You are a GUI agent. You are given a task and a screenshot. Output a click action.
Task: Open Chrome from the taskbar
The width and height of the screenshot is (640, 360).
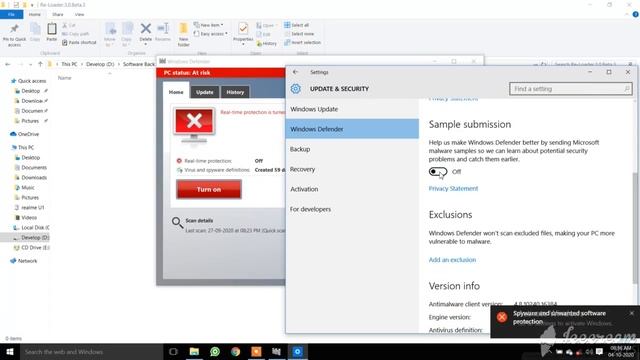click(x=236, y=351)
